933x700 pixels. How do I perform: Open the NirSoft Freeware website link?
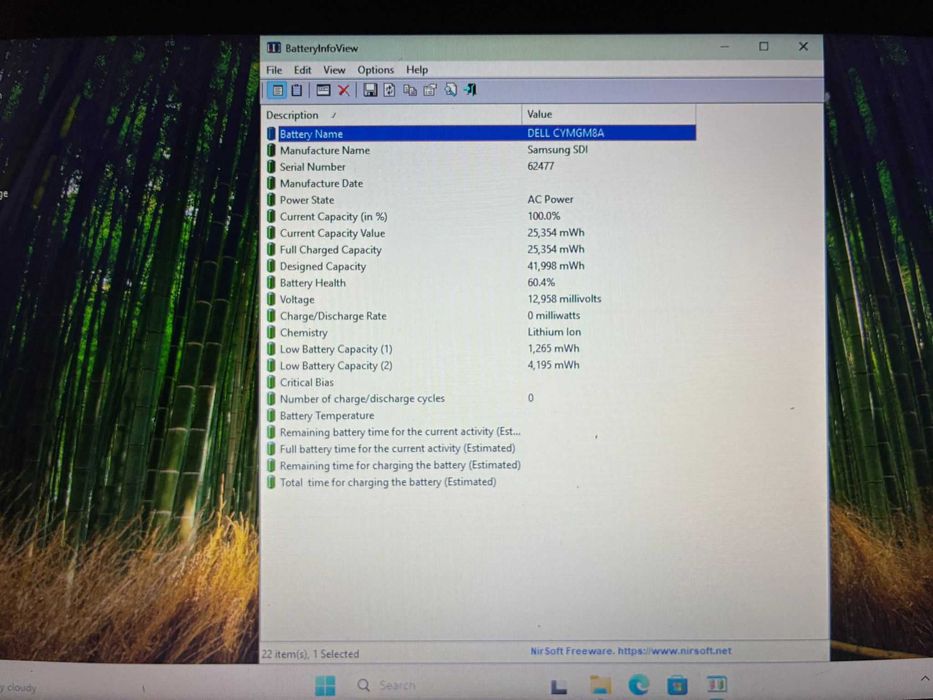coord(631,651)
